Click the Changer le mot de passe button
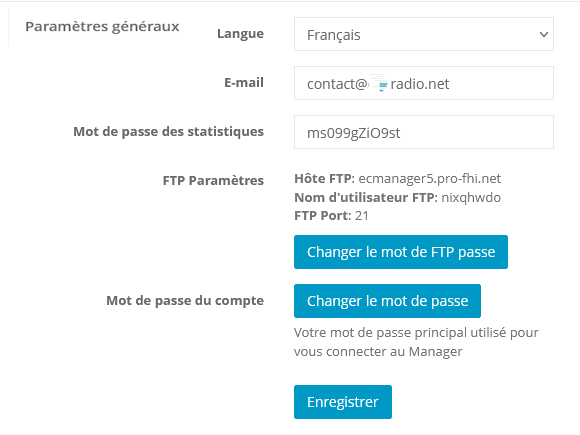This screenshot has height=435, width=580. 387,301
